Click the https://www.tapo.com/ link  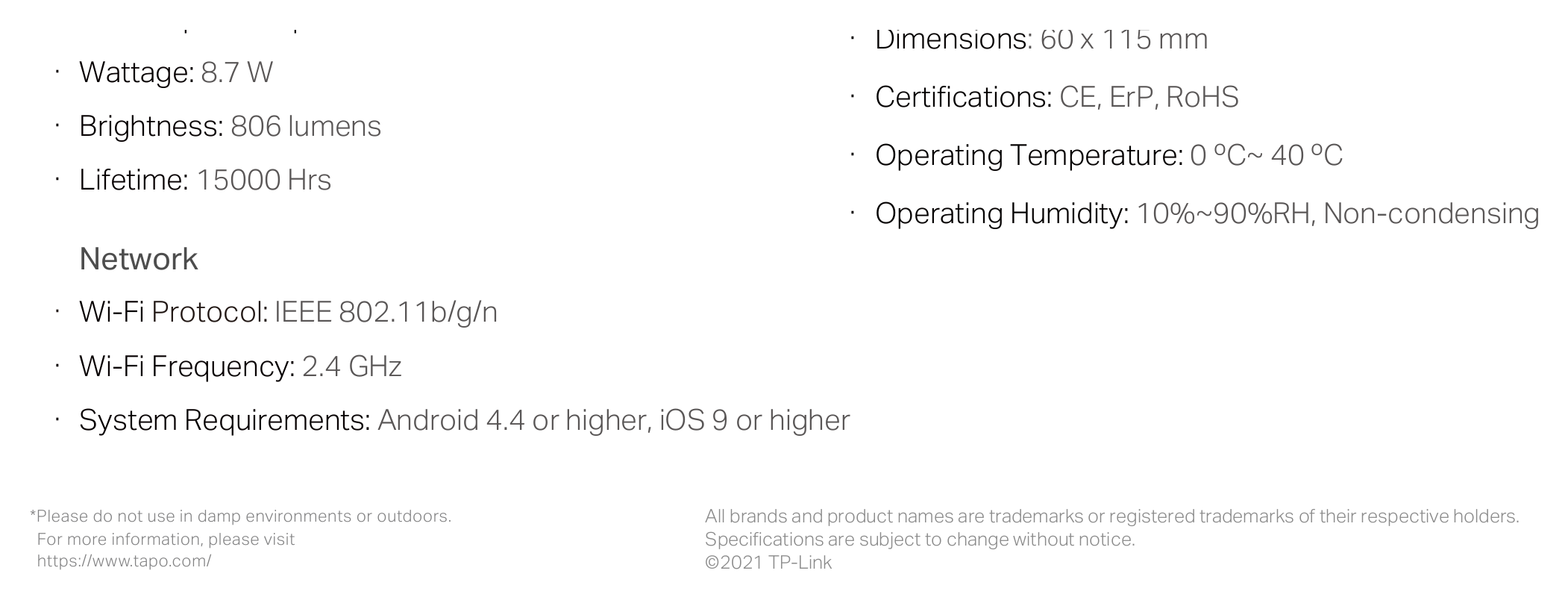click(x=124, y=561)
